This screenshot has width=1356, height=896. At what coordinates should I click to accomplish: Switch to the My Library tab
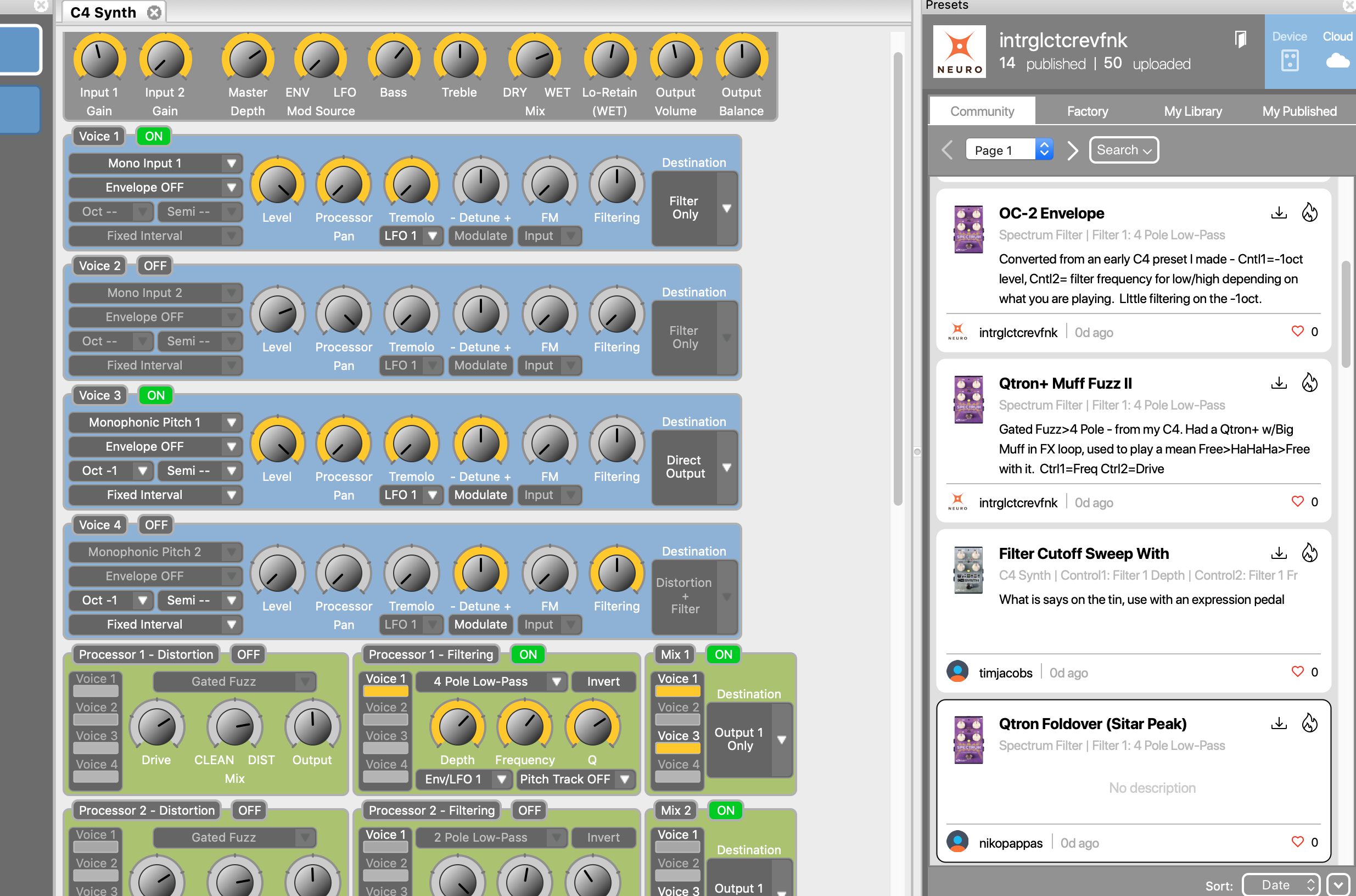coord(1192,111)
